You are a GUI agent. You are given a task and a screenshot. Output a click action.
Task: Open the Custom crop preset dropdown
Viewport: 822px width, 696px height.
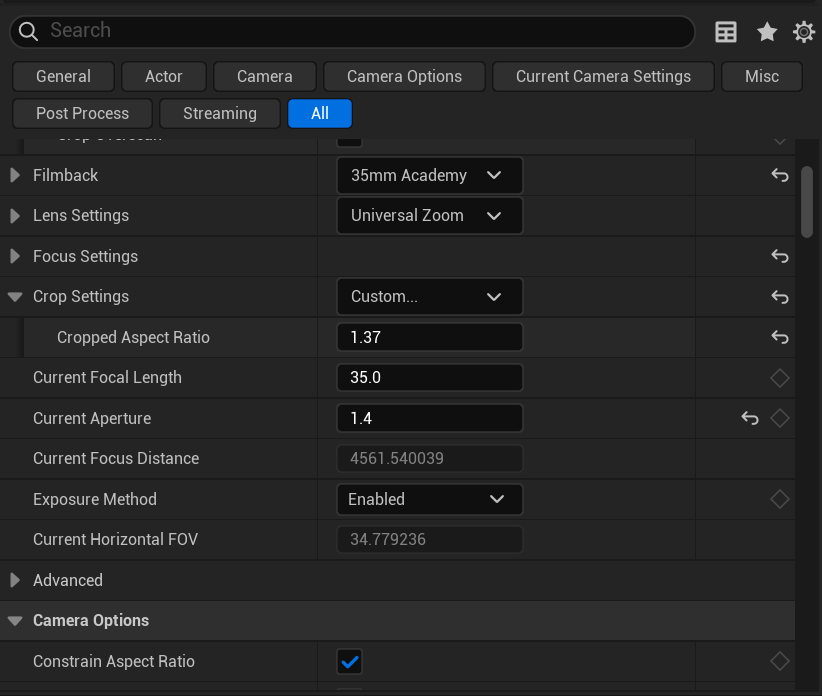(x=429, y=297)
